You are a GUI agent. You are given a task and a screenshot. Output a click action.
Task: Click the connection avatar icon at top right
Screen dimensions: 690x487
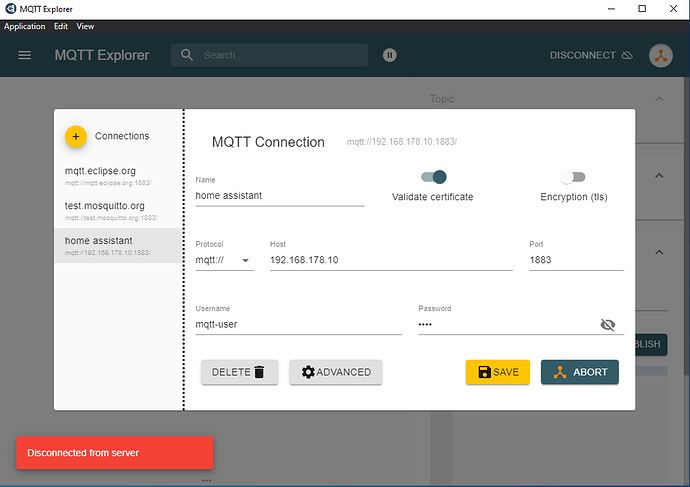pyautogui.click(x=661, y=55)
